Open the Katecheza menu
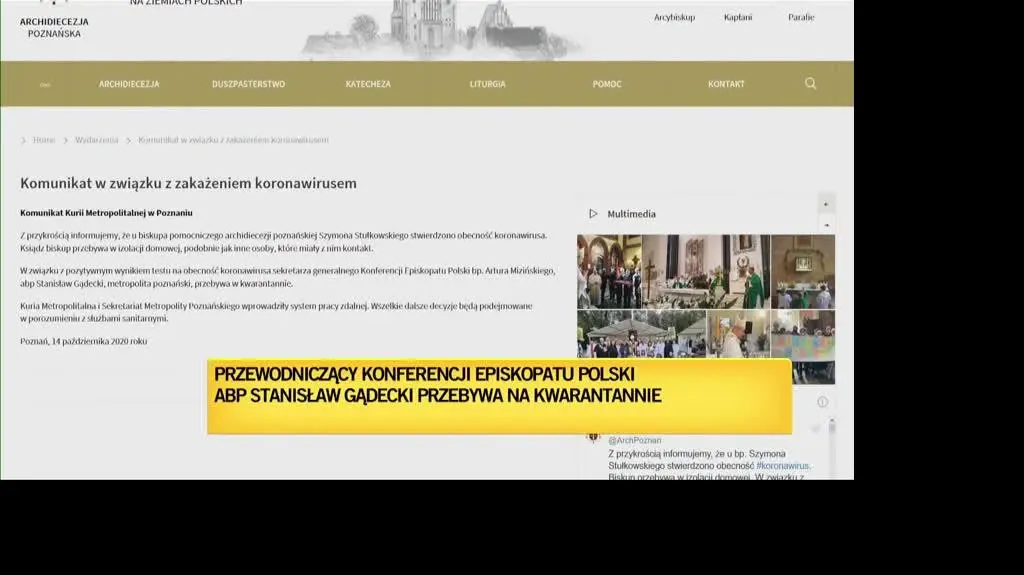The image size is (1024, 575). click(368, 84)
